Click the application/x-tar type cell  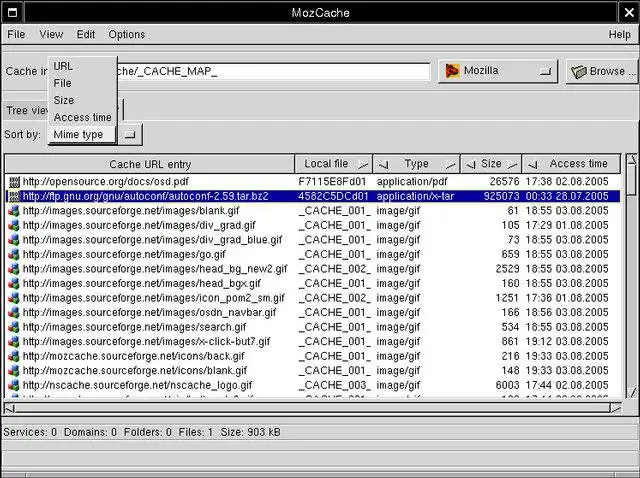click(x=415, y=196)
